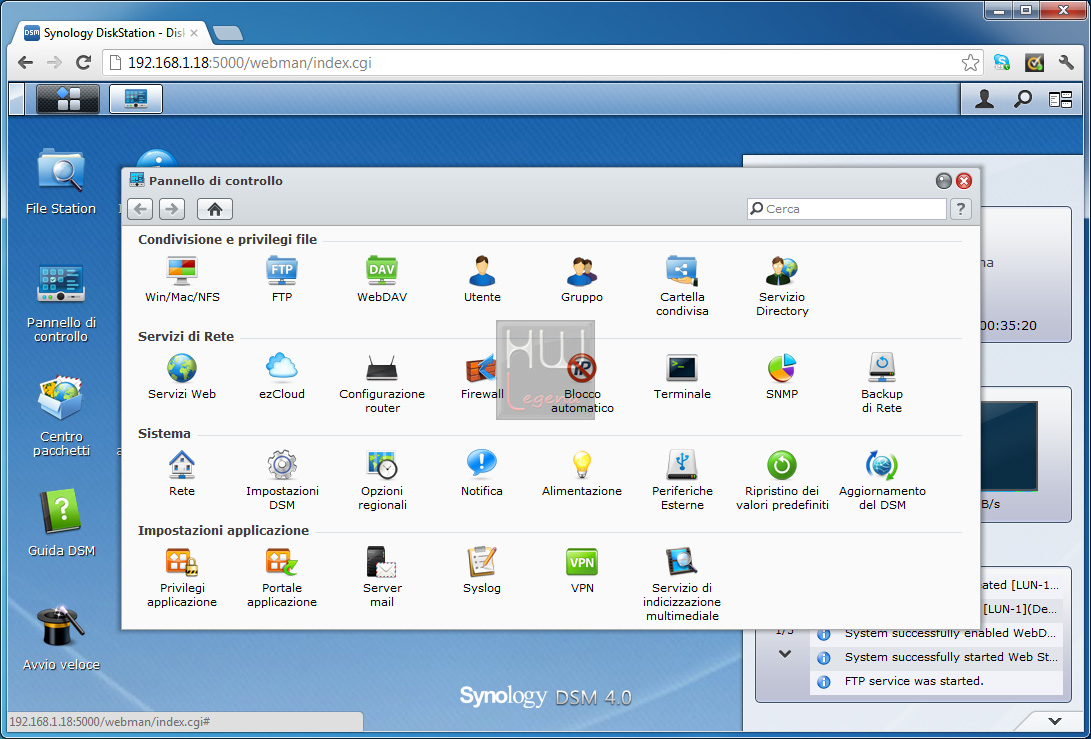Viewport: 1091px width, 739px height.
Task: Open the Notifica notification settings
Action: pyautogui.click(x=481, y=473)
